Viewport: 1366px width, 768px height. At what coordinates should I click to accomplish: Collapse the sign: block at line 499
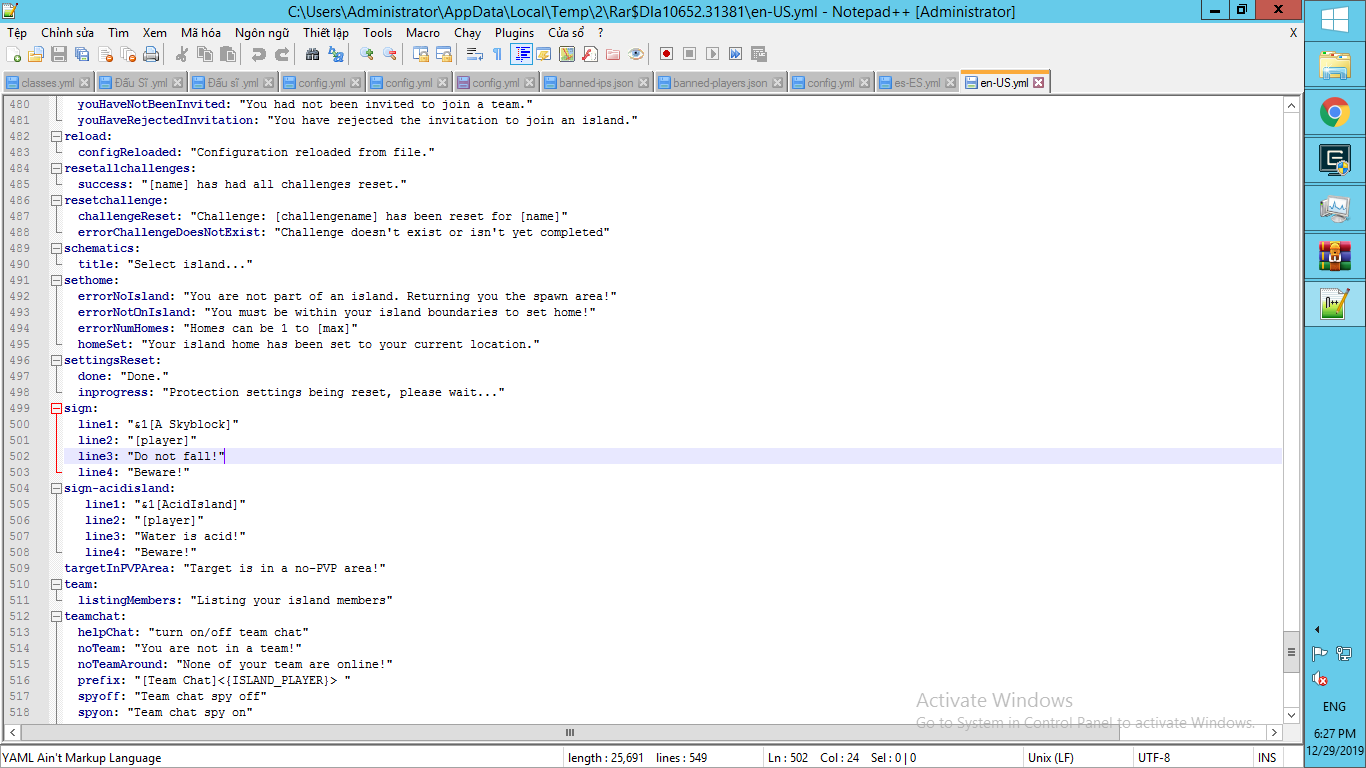56,408
